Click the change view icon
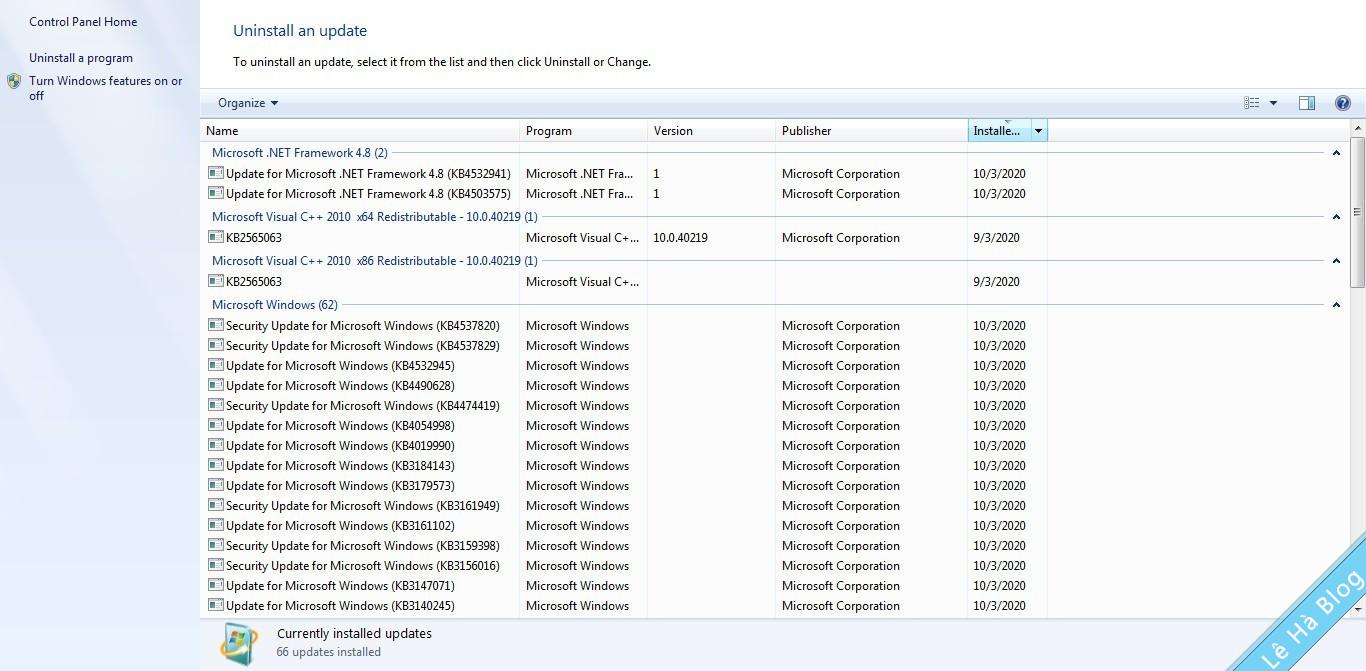This screenshot has width=1366, height=671. coord(1251,103)
